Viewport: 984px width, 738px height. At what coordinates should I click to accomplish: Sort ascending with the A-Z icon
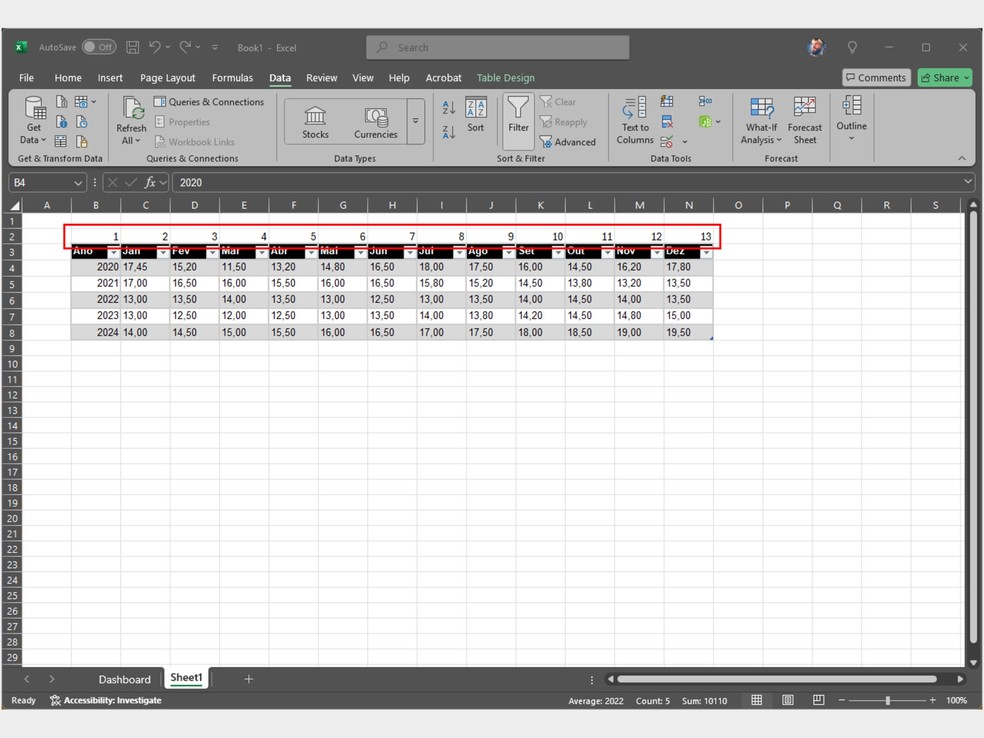pyautogui.click(x=449, y=107)
